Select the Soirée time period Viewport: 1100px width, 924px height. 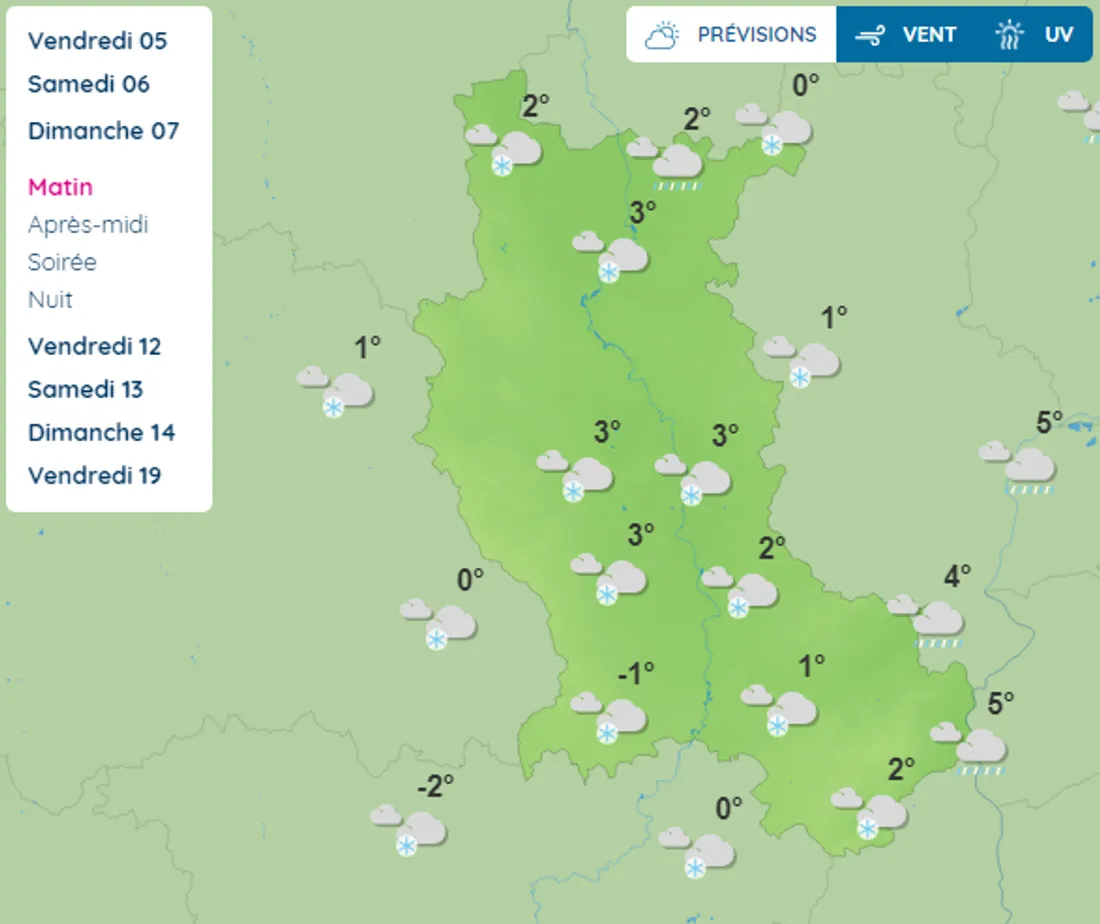coord(62,262)
